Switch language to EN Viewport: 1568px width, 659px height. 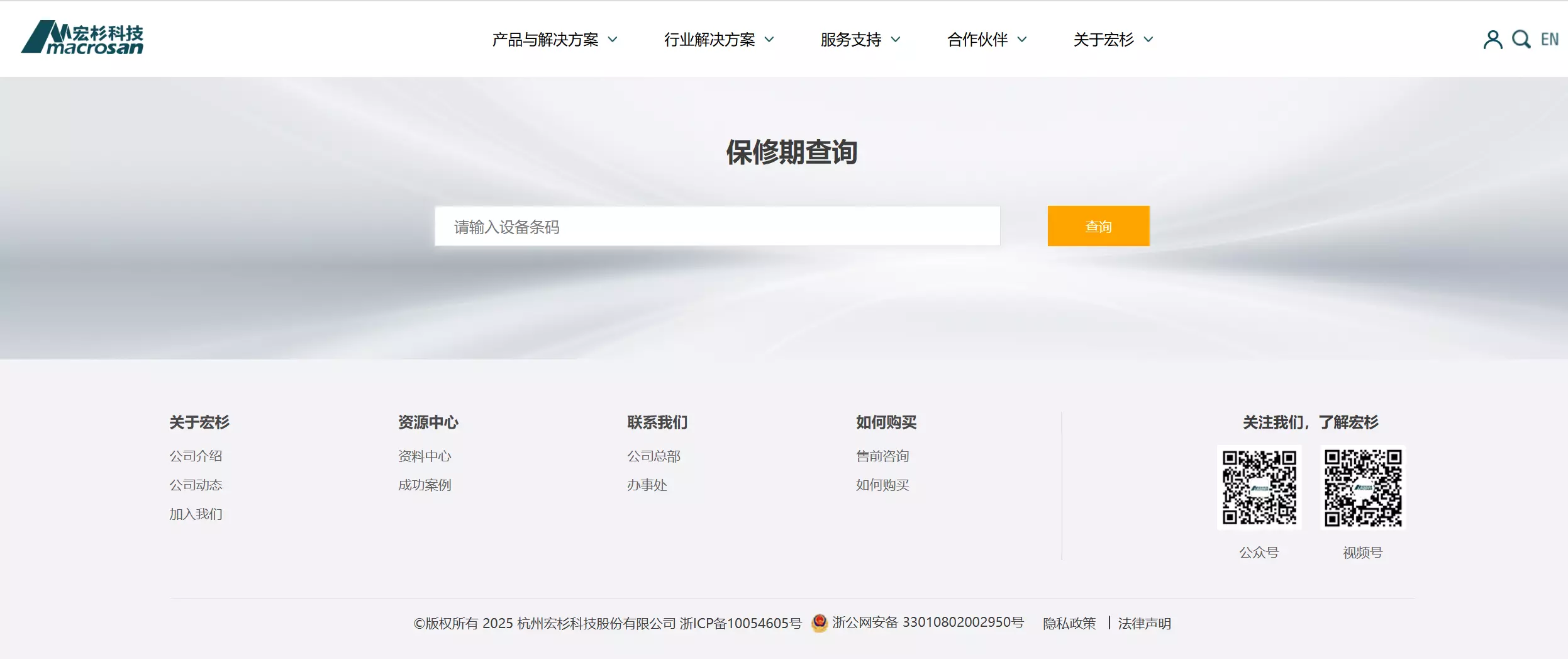coord(1549,40)
